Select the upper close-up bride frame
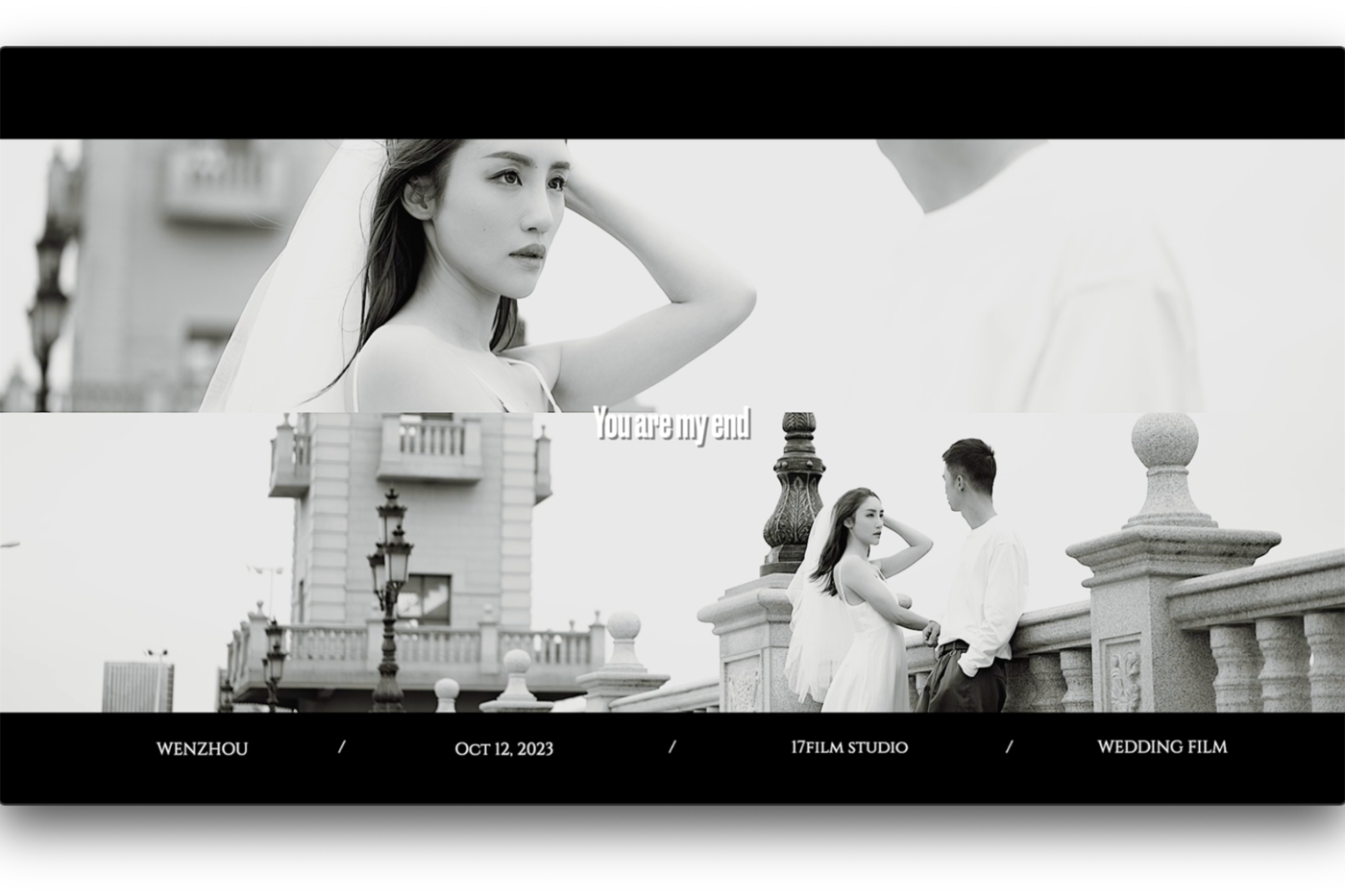This screenshot has height=896, width=1345. pos(672,277)
